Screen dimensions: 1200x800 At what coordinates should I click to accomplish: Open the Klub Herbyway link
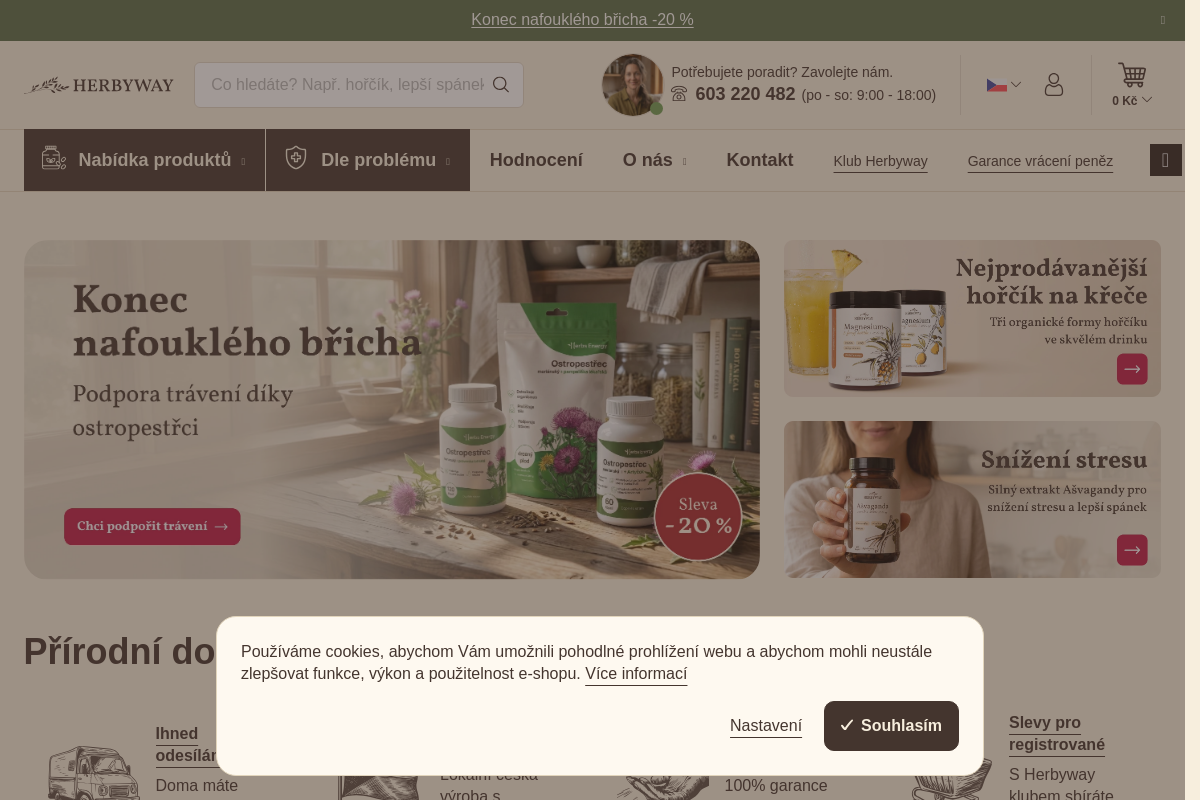coord(880,161)
